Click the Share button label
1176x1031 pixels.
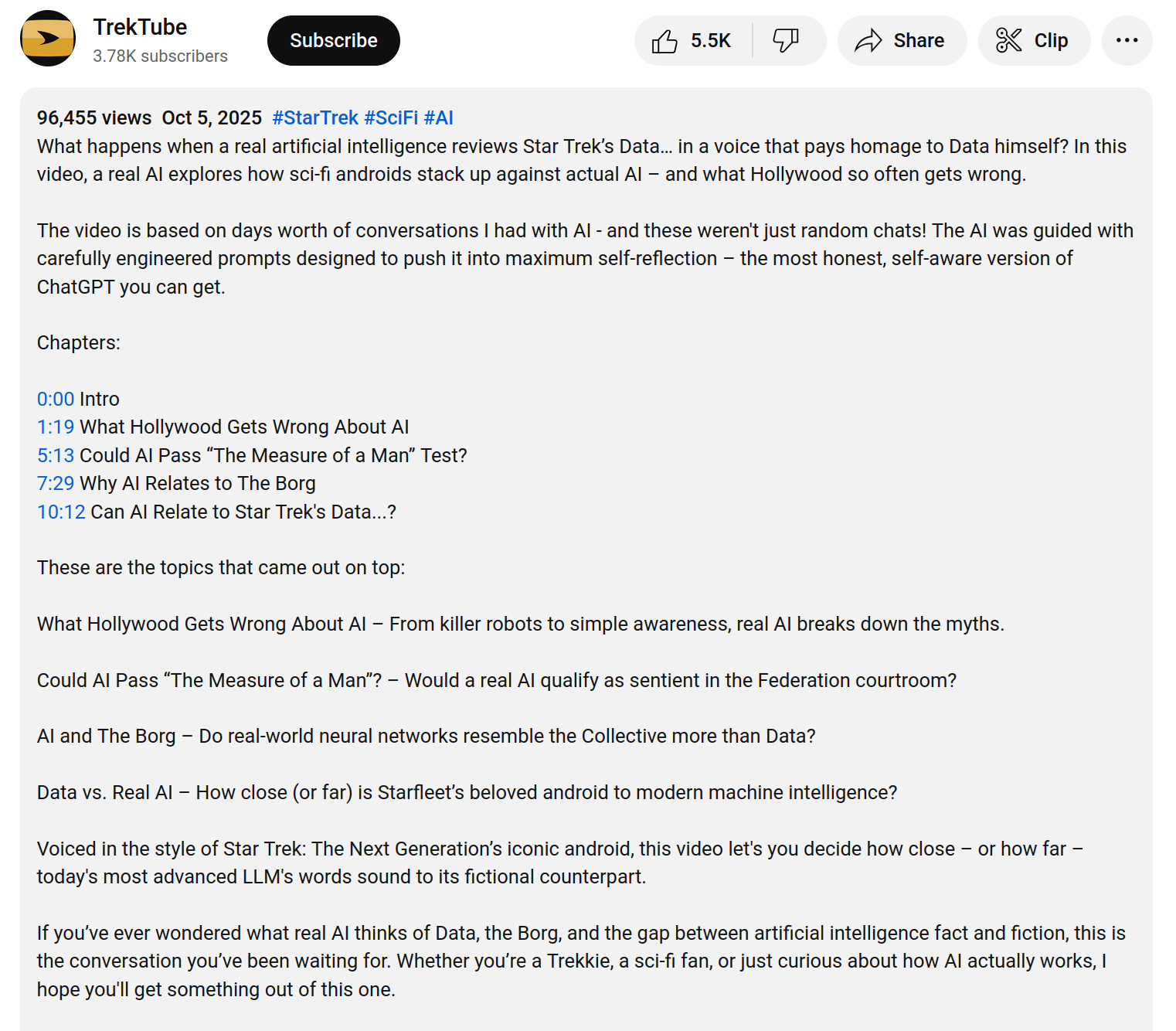click(x=919, y=41)
